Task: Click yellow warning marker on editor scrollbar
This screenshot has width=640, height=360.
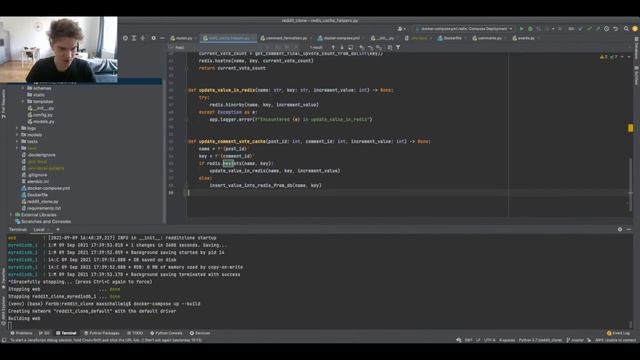Action: [631, 128]
